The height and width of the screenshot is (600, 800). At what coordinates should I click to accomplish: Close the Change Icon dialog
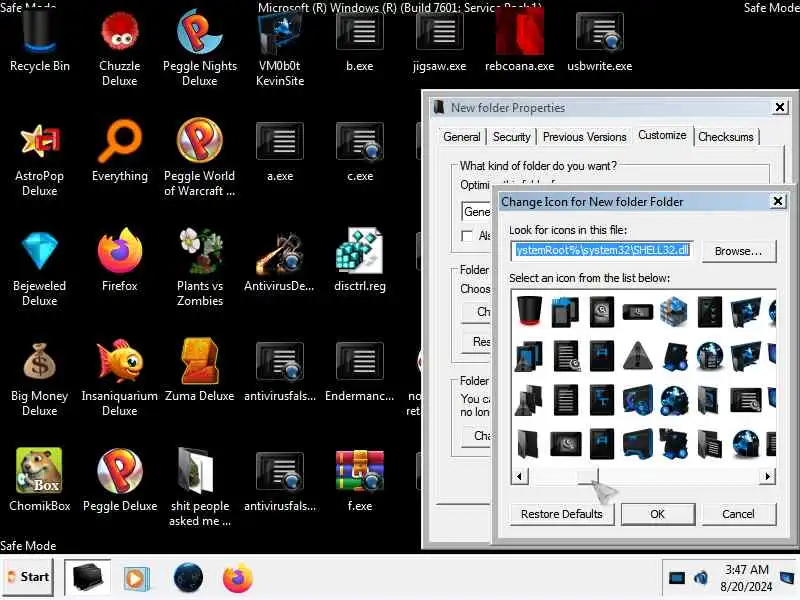click(x=778, y=201)
